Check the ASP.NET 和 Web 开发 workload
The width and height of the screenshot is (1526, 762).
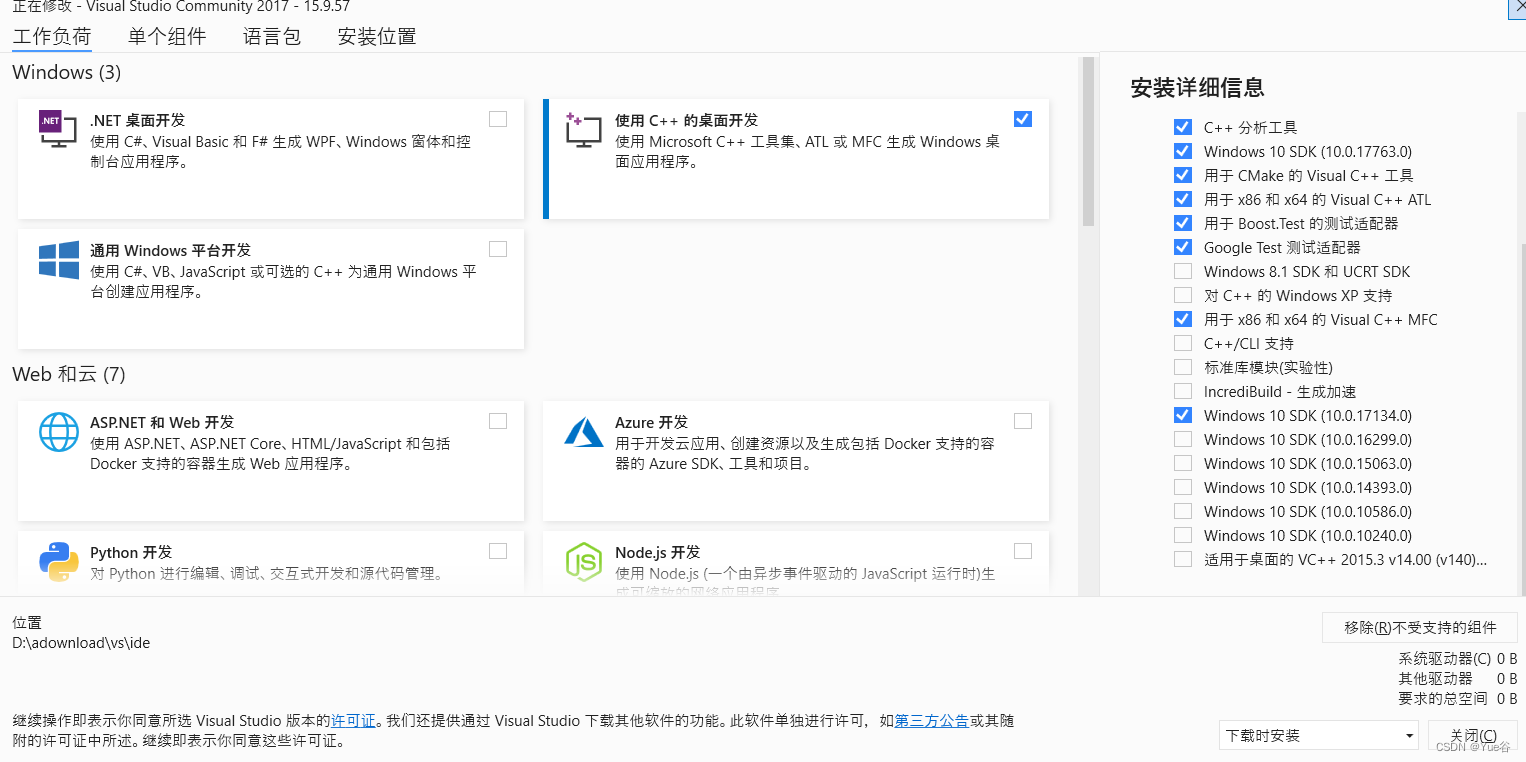click(498, 421)
